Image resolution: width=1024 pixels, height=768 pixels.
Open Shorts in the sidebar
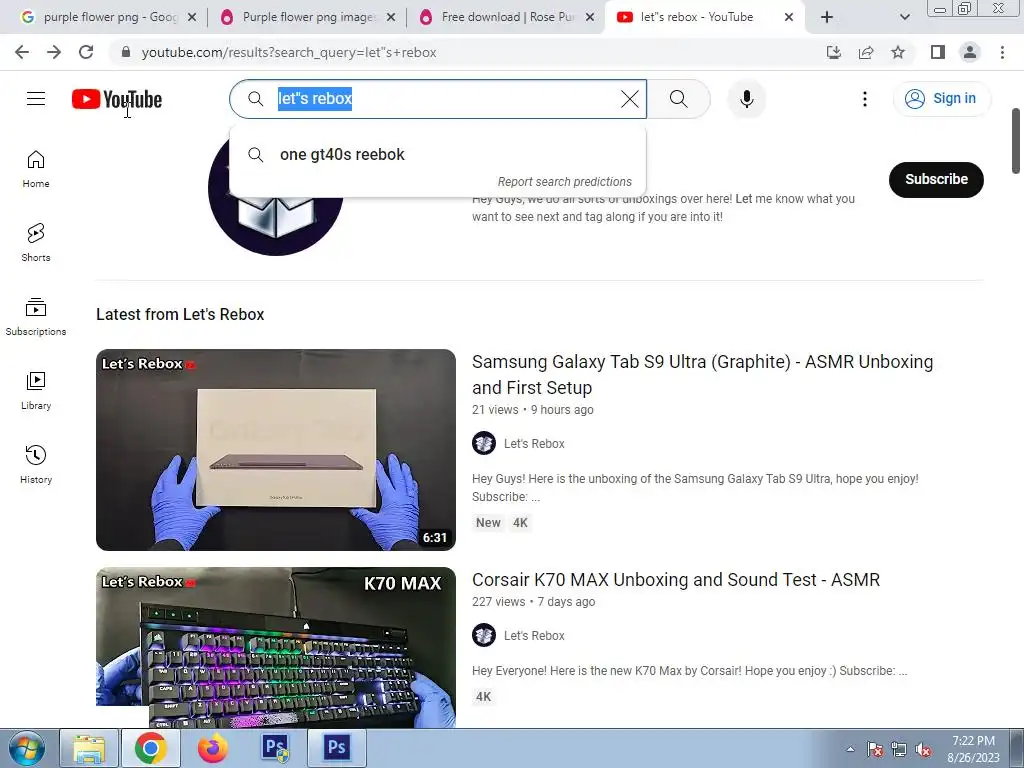36,243
